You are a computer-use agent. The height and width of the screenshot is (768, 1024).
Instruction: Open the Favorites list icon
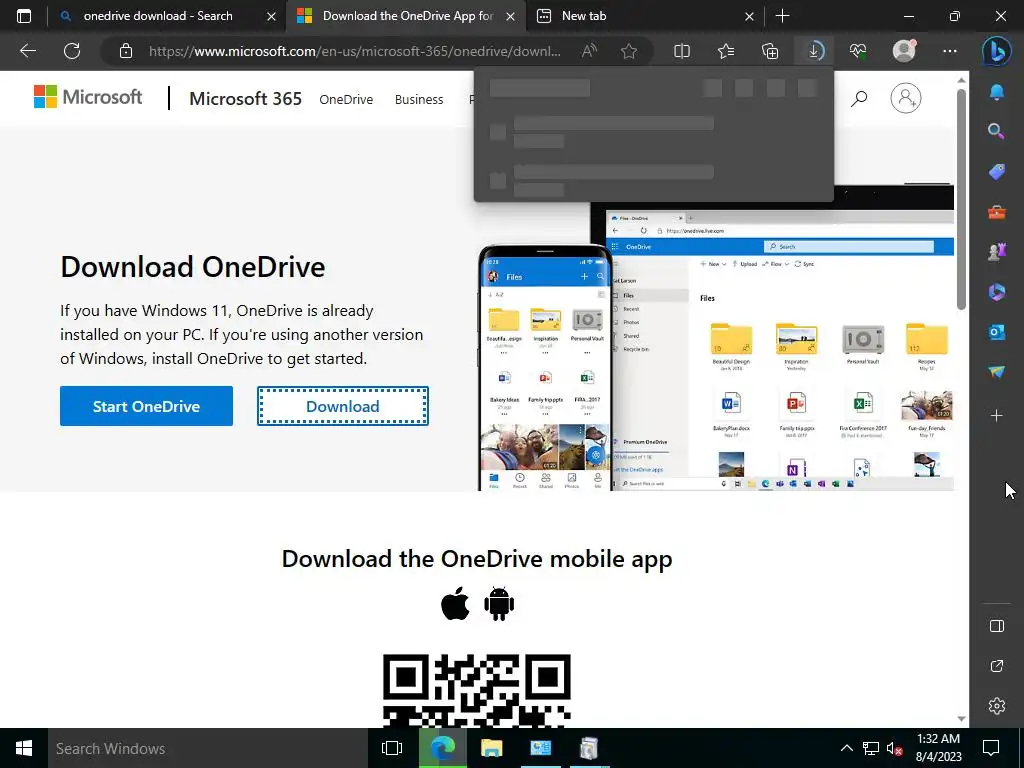pyautogui.click(x=726, y=51)
